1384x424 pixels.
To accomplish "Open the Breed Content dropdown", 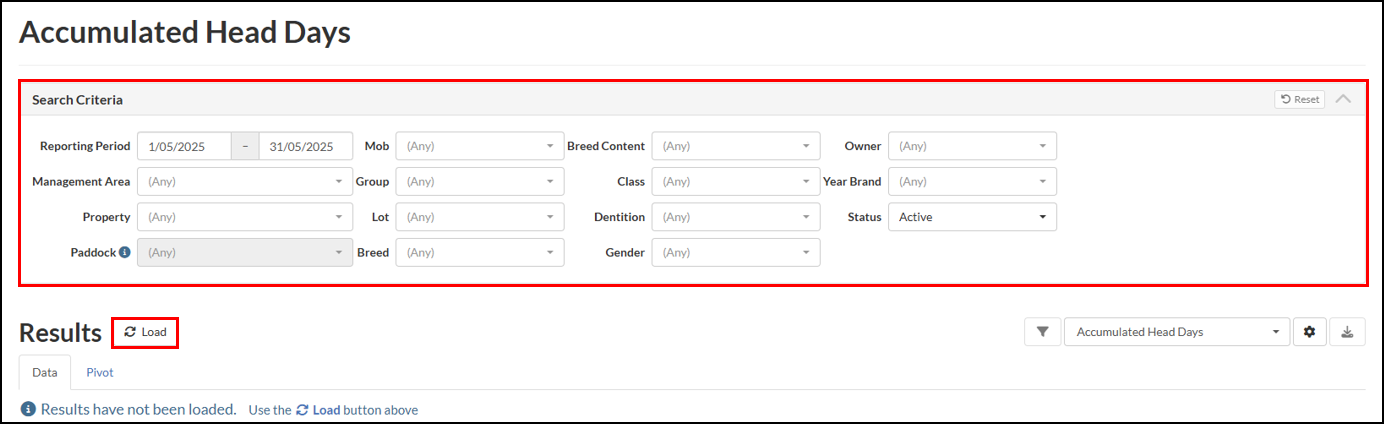I will coord(736,146).
